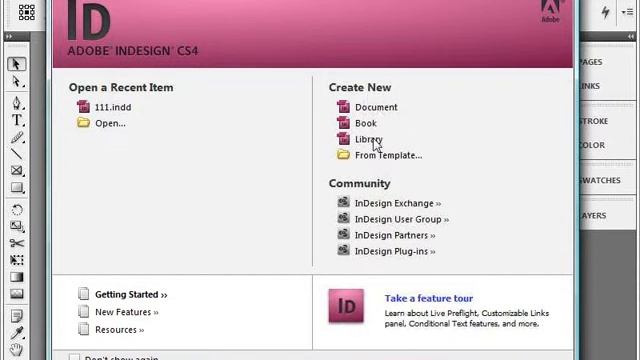
Task: Select the Pen tool
Action: [16, 102]
